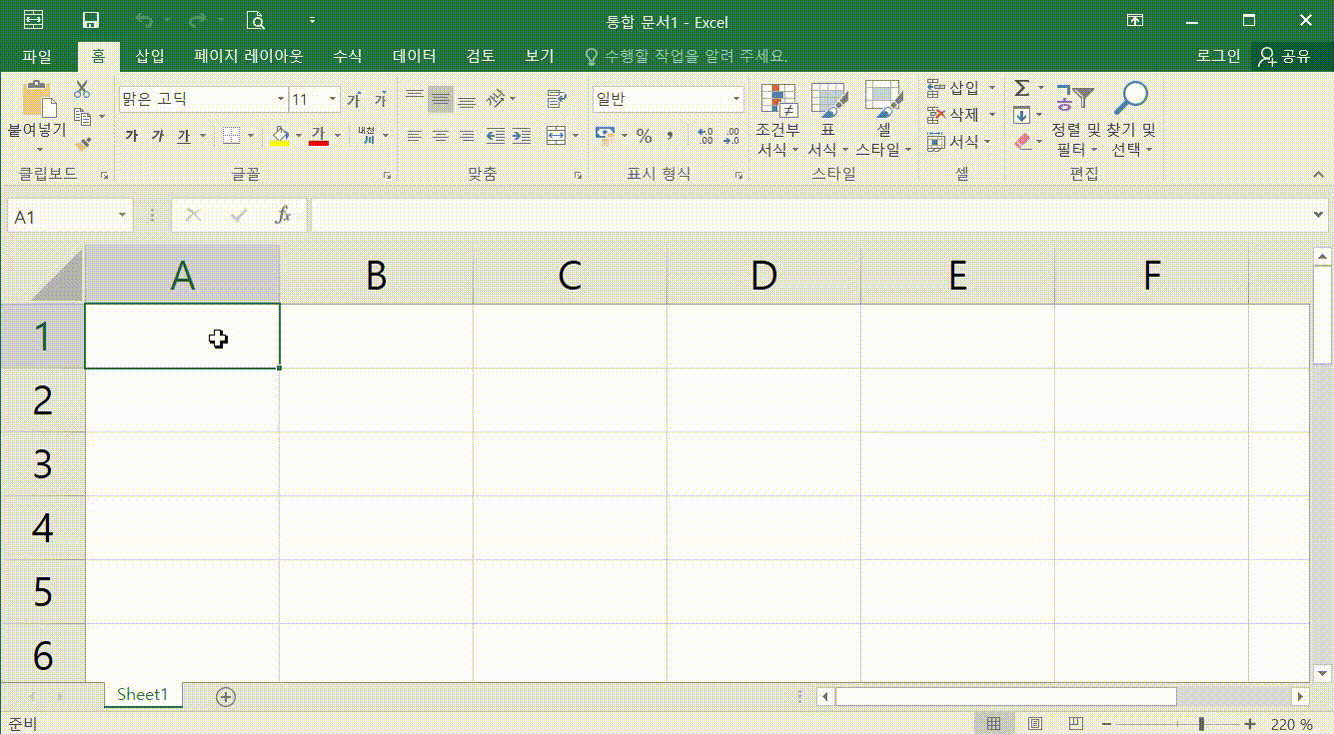Click the Paste (붙여넣기) clipboard icon
Viewport: 1334px width, 734px height.
pos(38,100)
